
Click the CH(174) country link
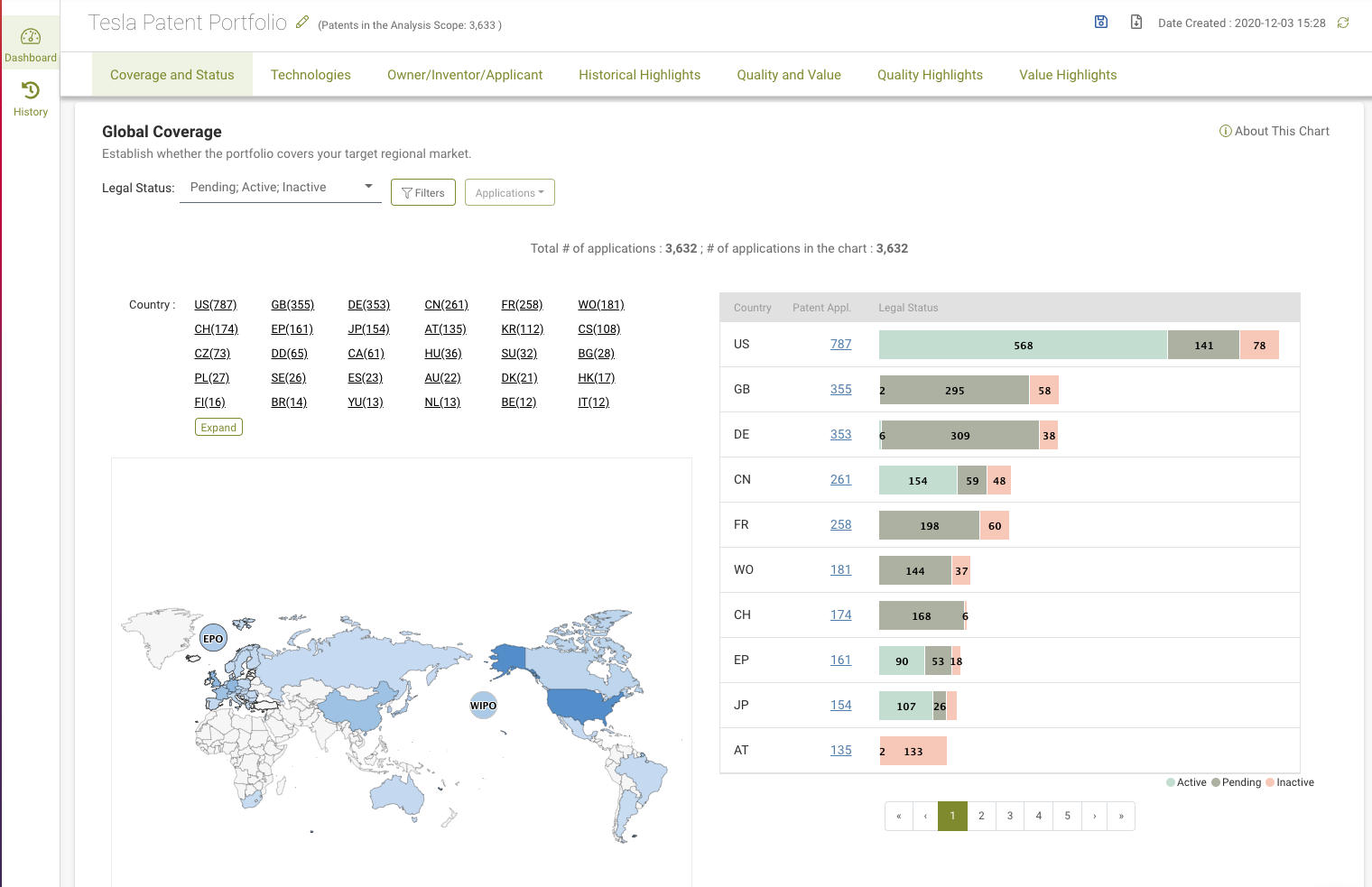pos(217,329)
